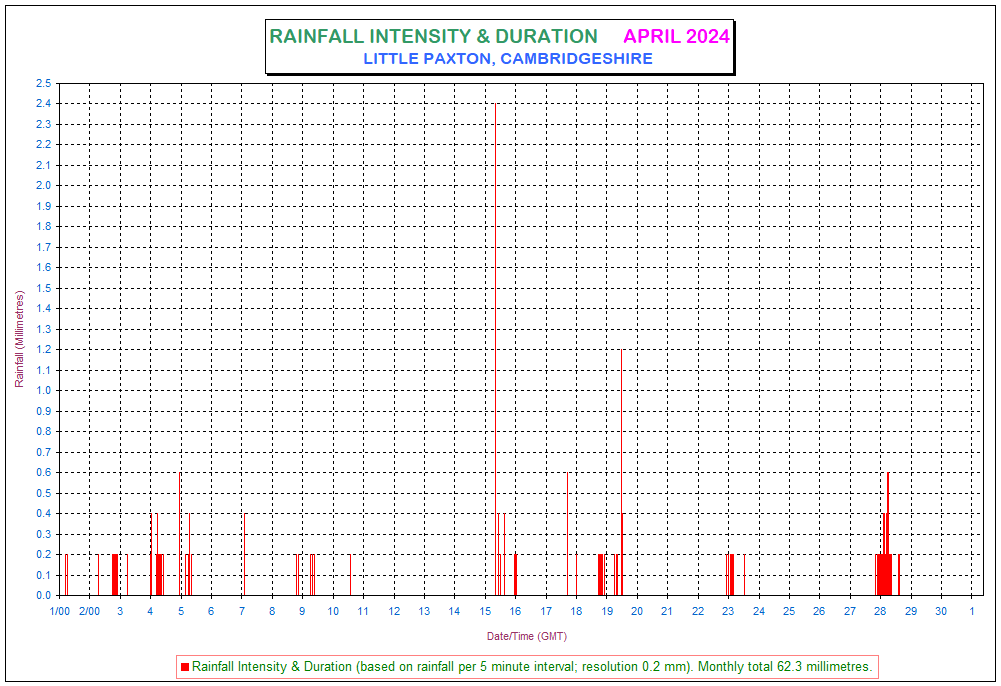Screen dimensions: 1001x686
Task: Click the y-axis value '1.5'
Action: (43, 288)
